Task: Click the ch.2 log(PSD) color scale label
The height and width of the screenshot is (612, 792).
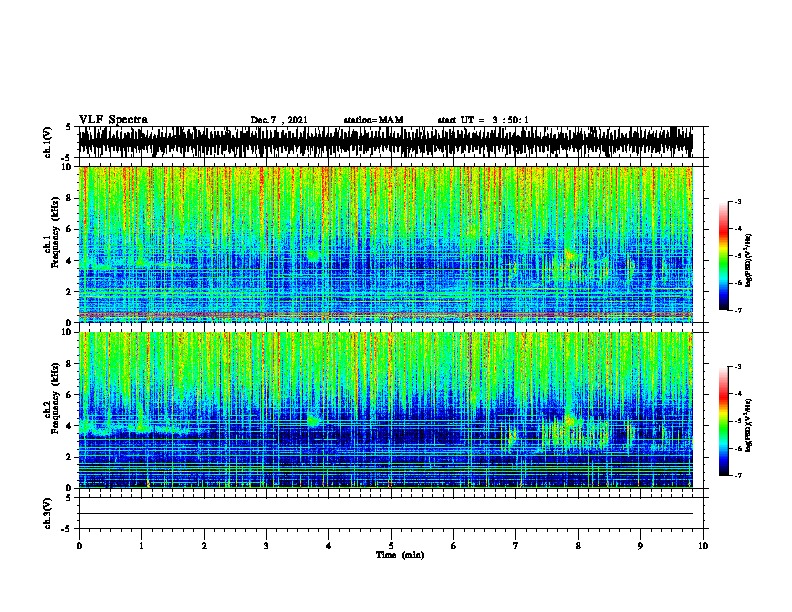Action: click(x=748, y=425)
